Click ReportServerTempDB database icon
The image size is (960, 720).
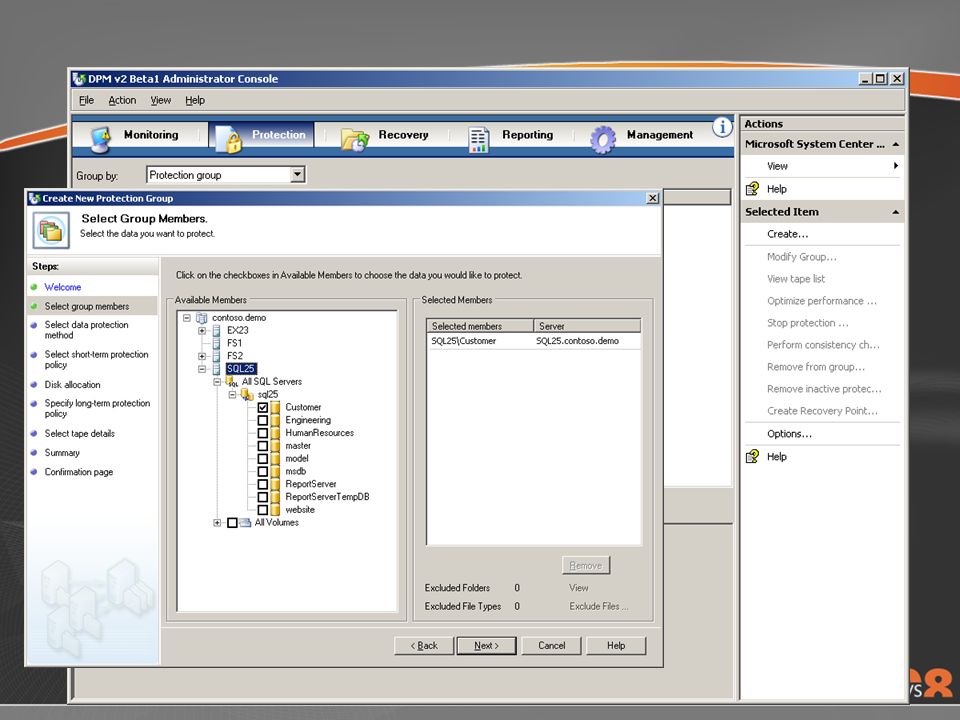[x=275, y=497]
